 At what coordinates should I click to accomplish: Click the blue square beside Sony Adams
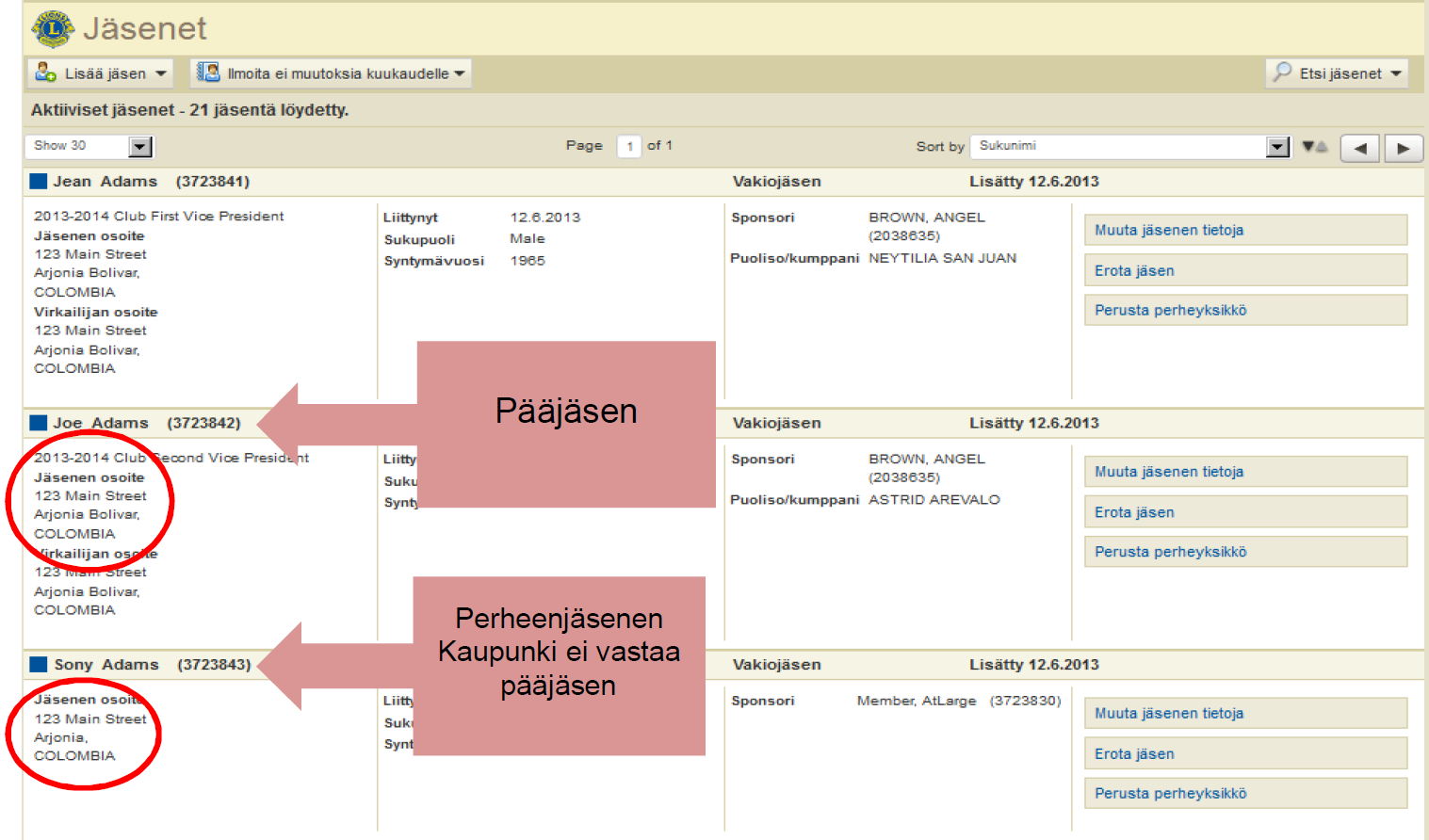39,664
